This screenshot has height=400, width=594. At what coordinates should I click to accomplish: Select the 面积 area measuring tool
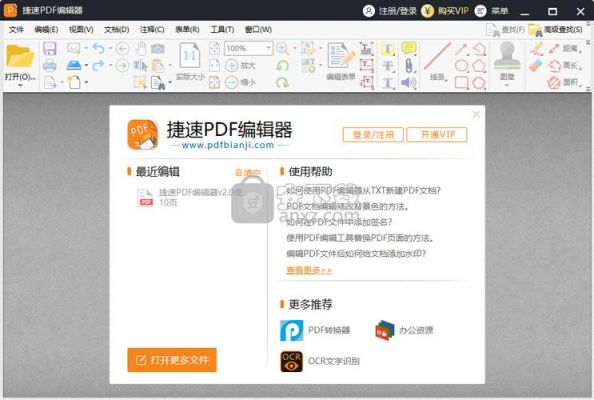pyautogui.click(x=564, y=82)
